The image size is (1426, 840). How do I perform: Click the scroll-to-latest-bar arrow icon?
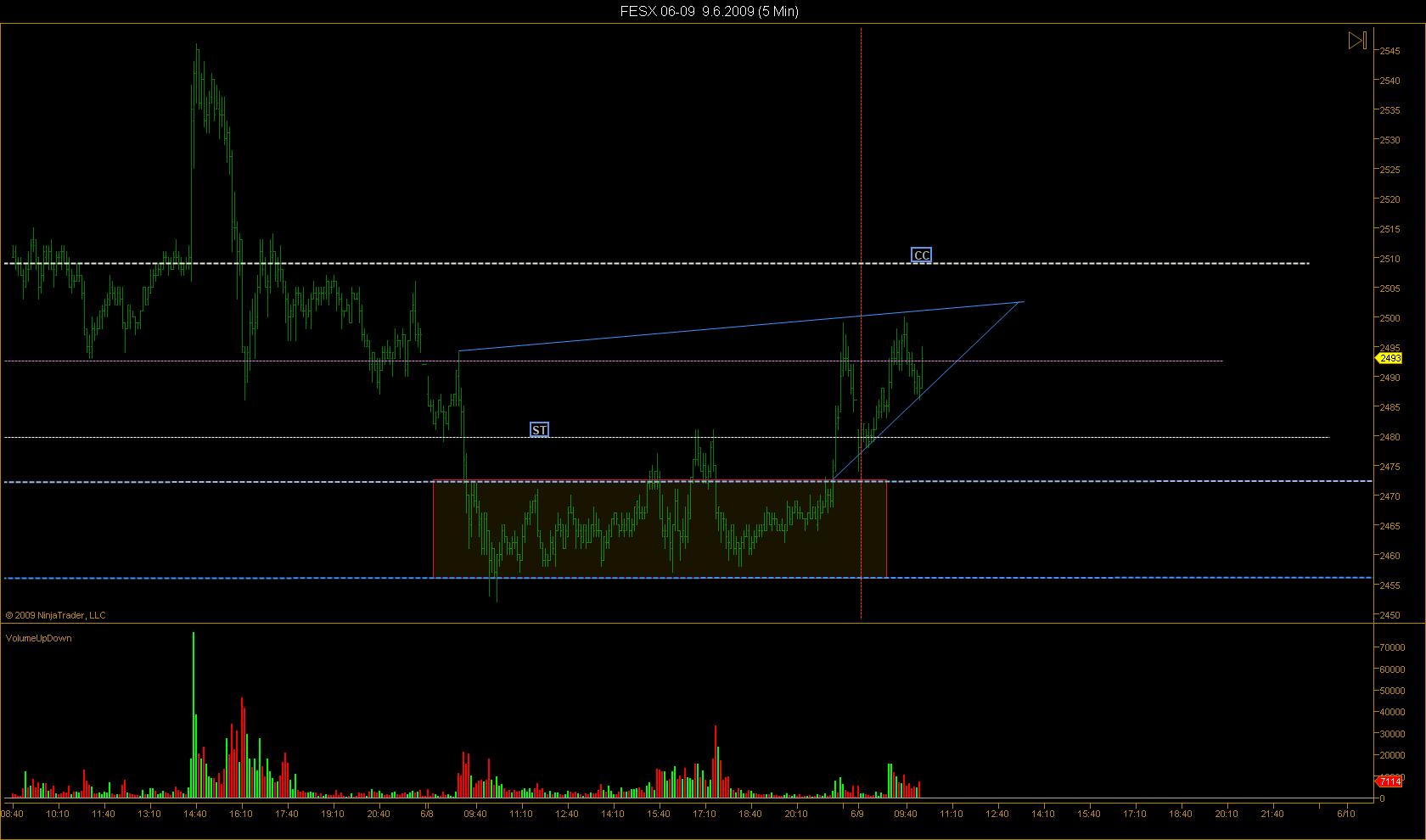click(1357, 41)
